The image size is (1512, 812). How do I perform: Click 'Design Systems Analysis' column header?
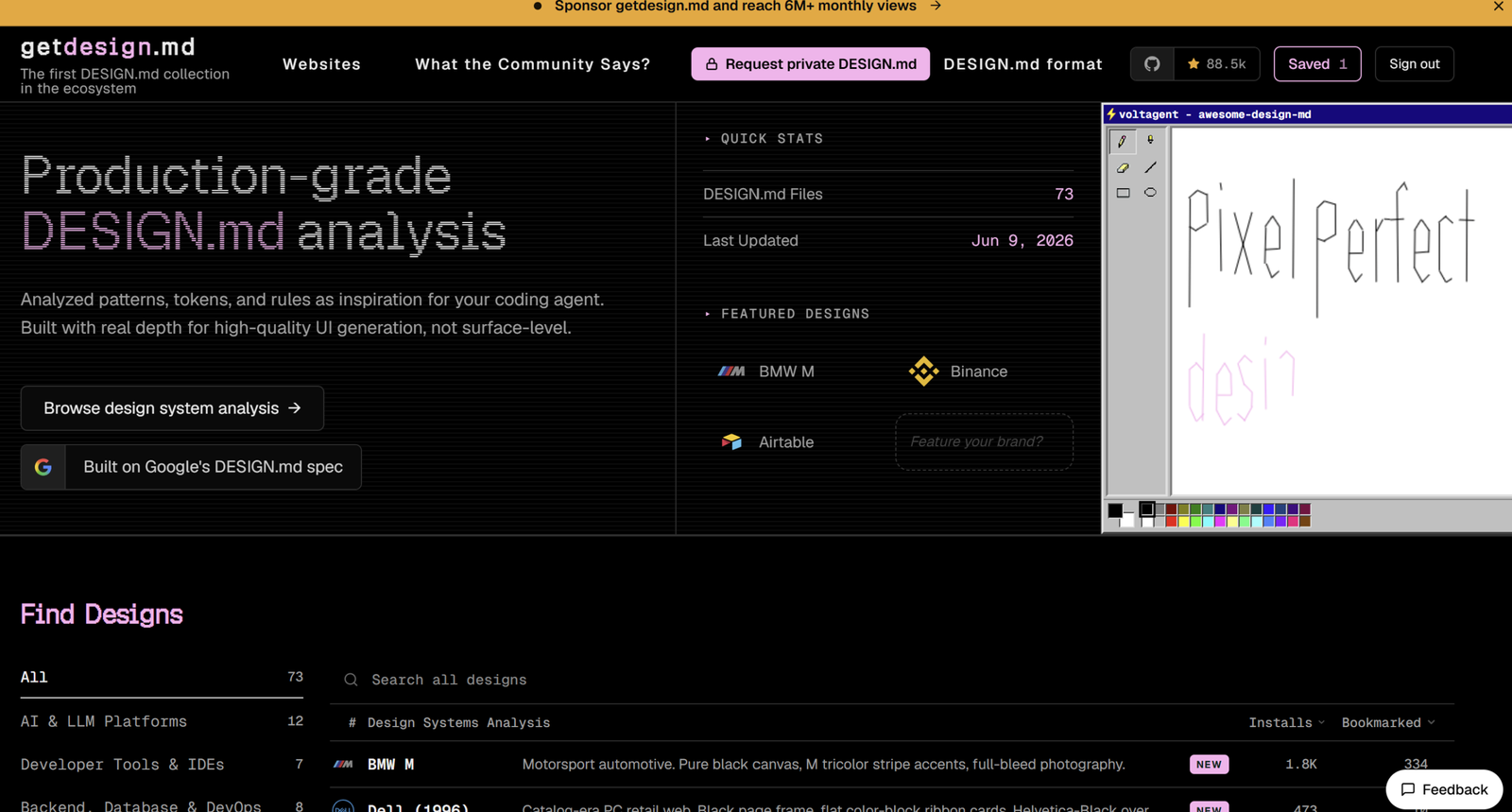pyautogui.click(x=458, y=722)
